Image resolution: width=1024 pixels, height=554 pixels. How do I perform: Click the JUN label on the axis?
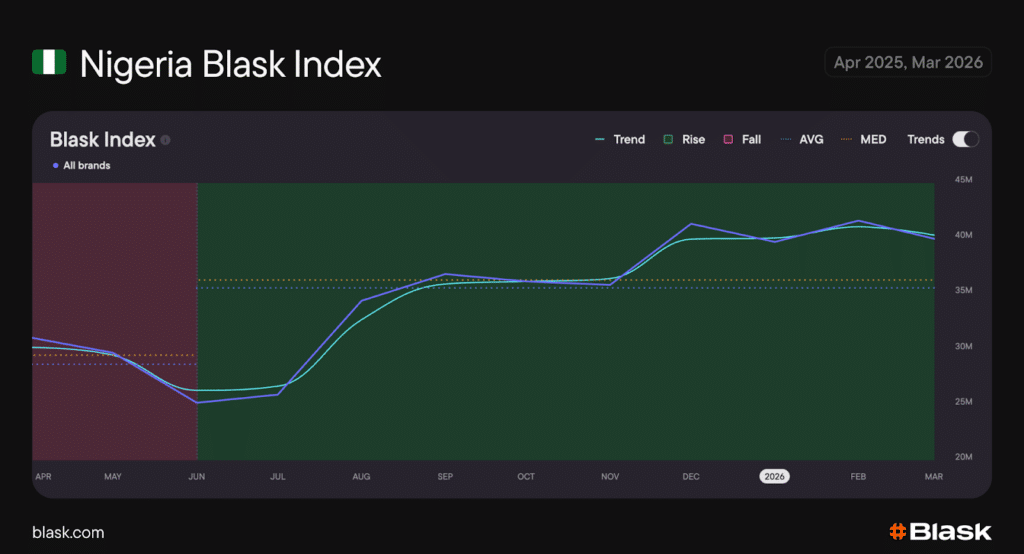197,476
